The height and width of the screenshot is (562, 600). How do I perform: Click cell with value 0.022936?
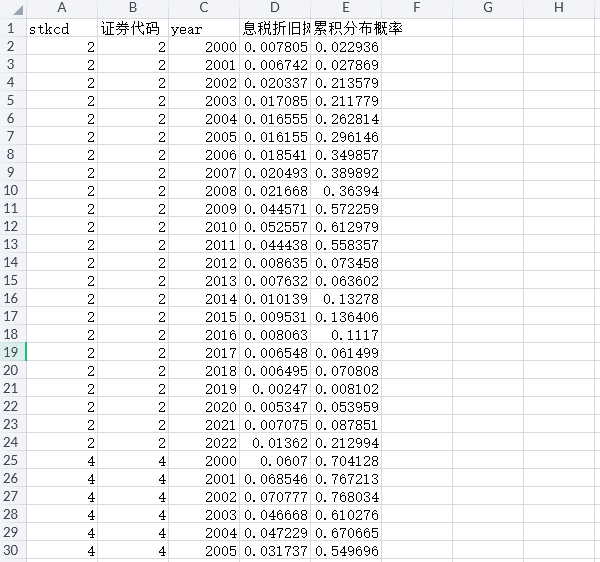pyautogui.click(x=346, y=47)
